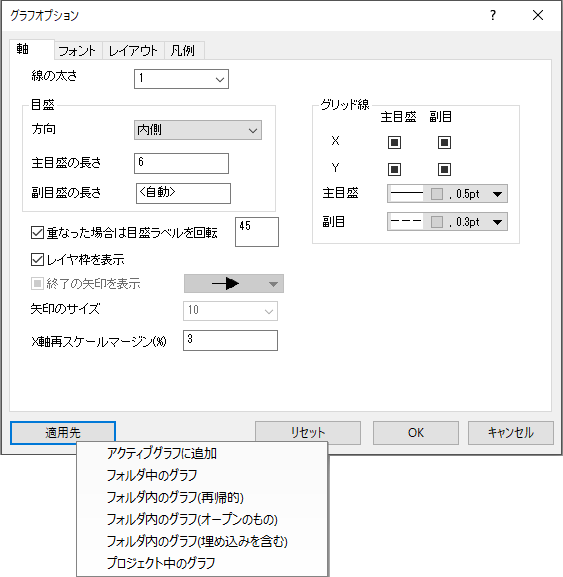
Task: Toggle Y major grid line checkbox
Action: tap(394, 170)
